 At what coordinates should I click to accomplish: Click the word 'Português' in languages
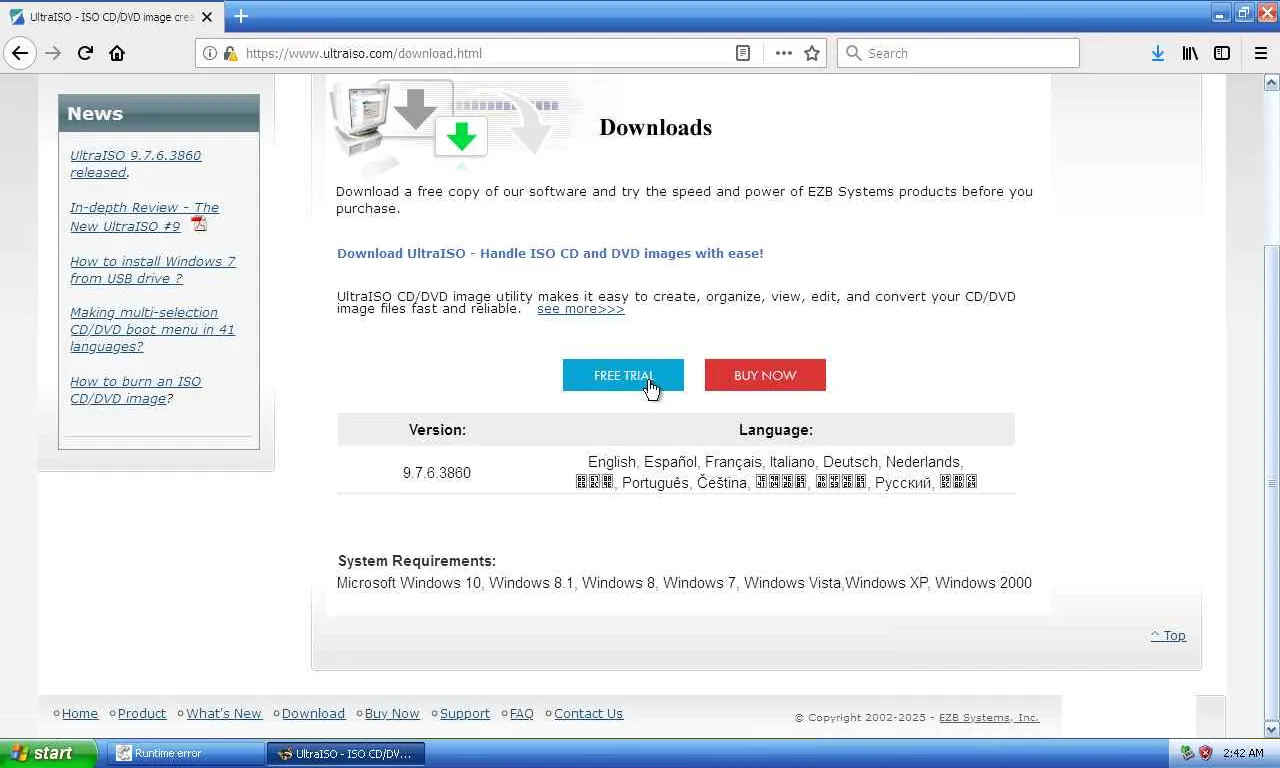(x=655, y=483)
